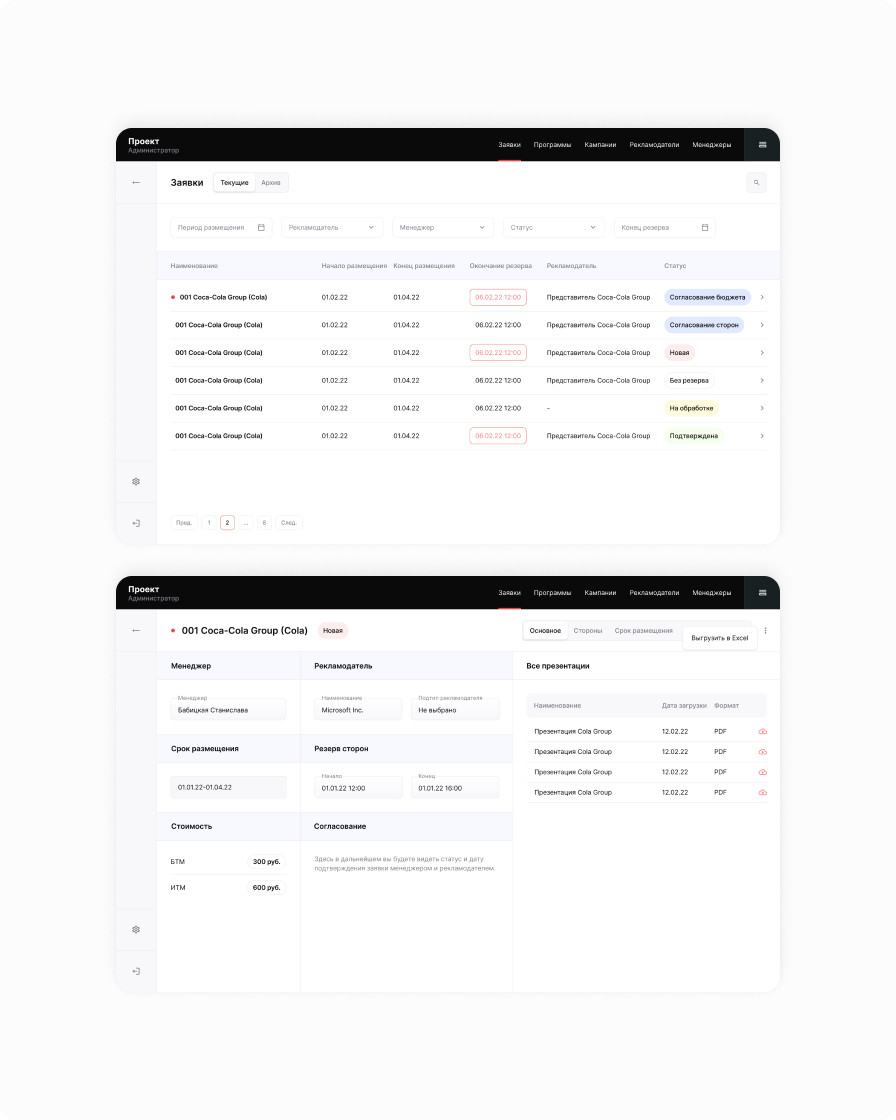Open Кампании in the detail screen navbar

point(600,593)
